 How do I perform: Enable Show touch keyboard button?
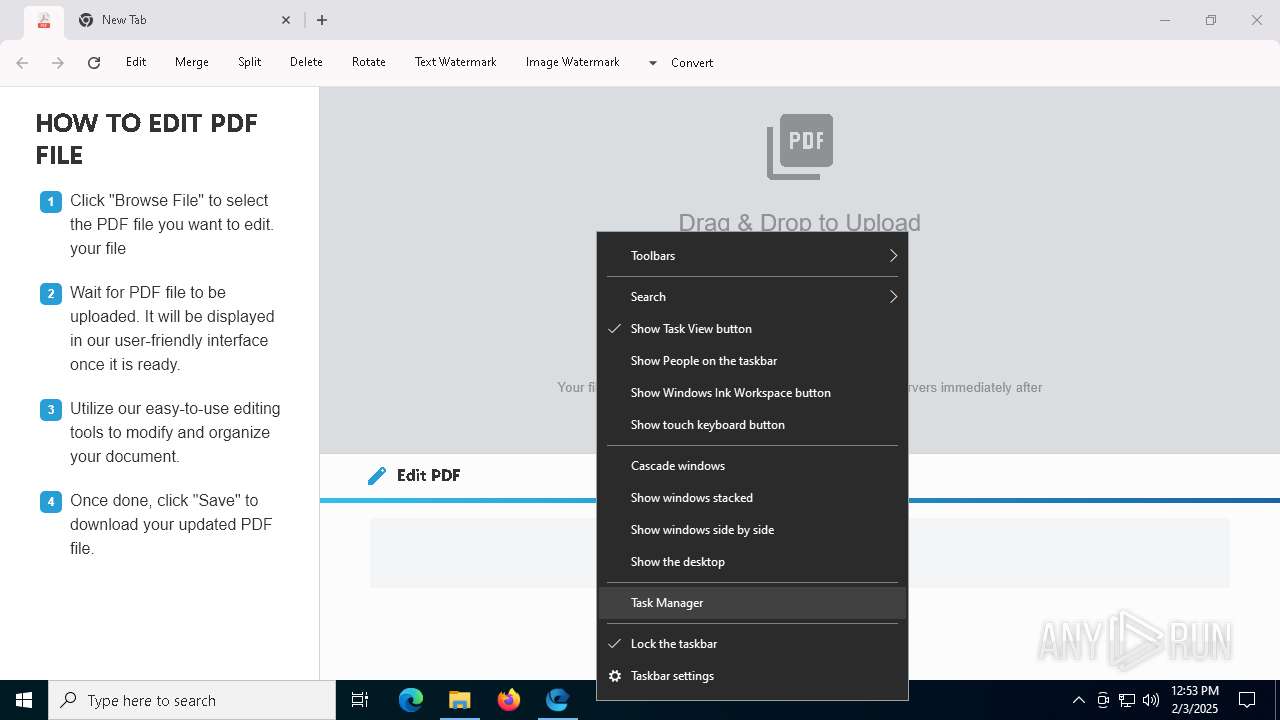coord(752,424)
